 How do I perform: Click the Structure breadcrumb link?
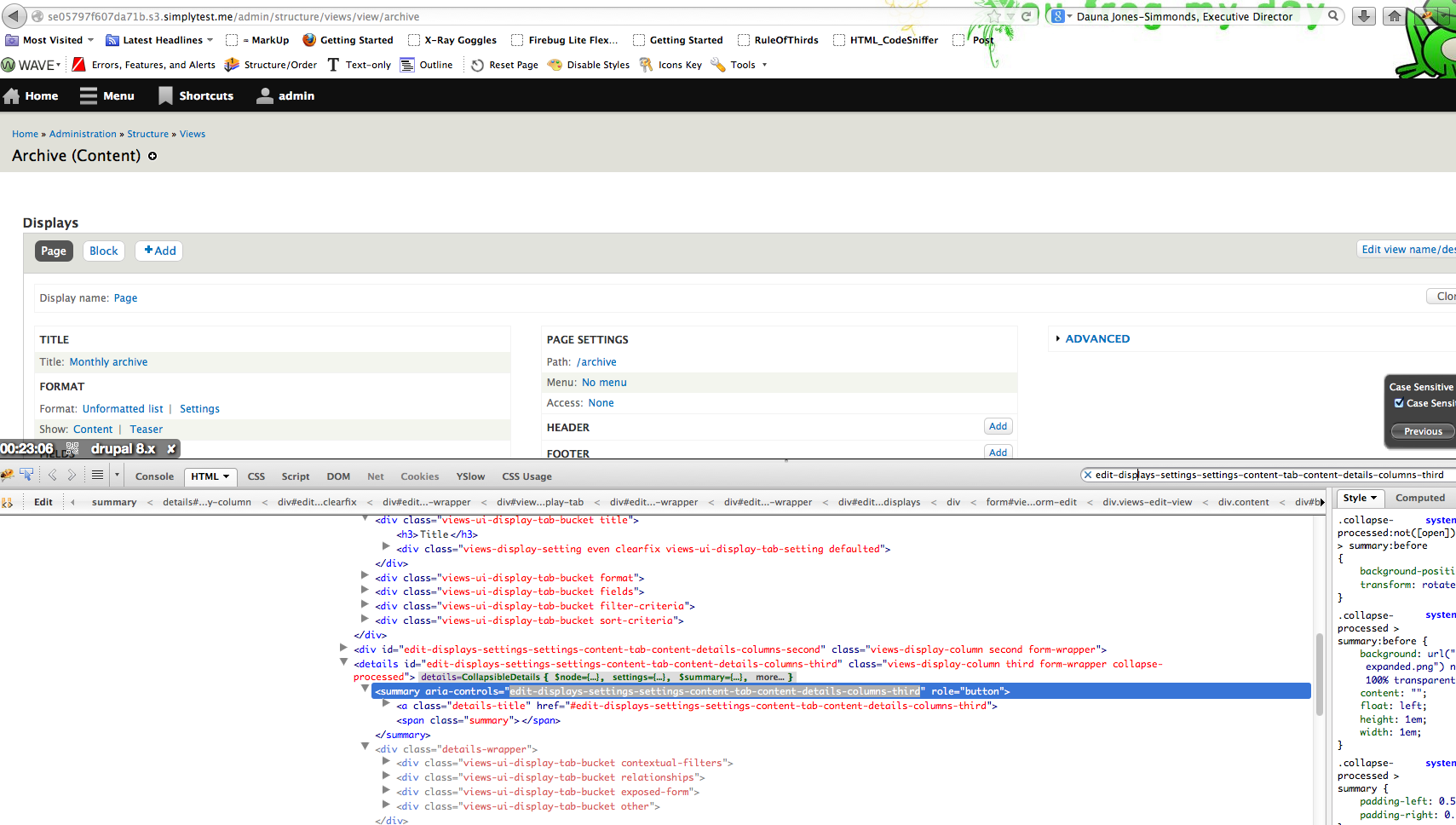pos(148,134)
